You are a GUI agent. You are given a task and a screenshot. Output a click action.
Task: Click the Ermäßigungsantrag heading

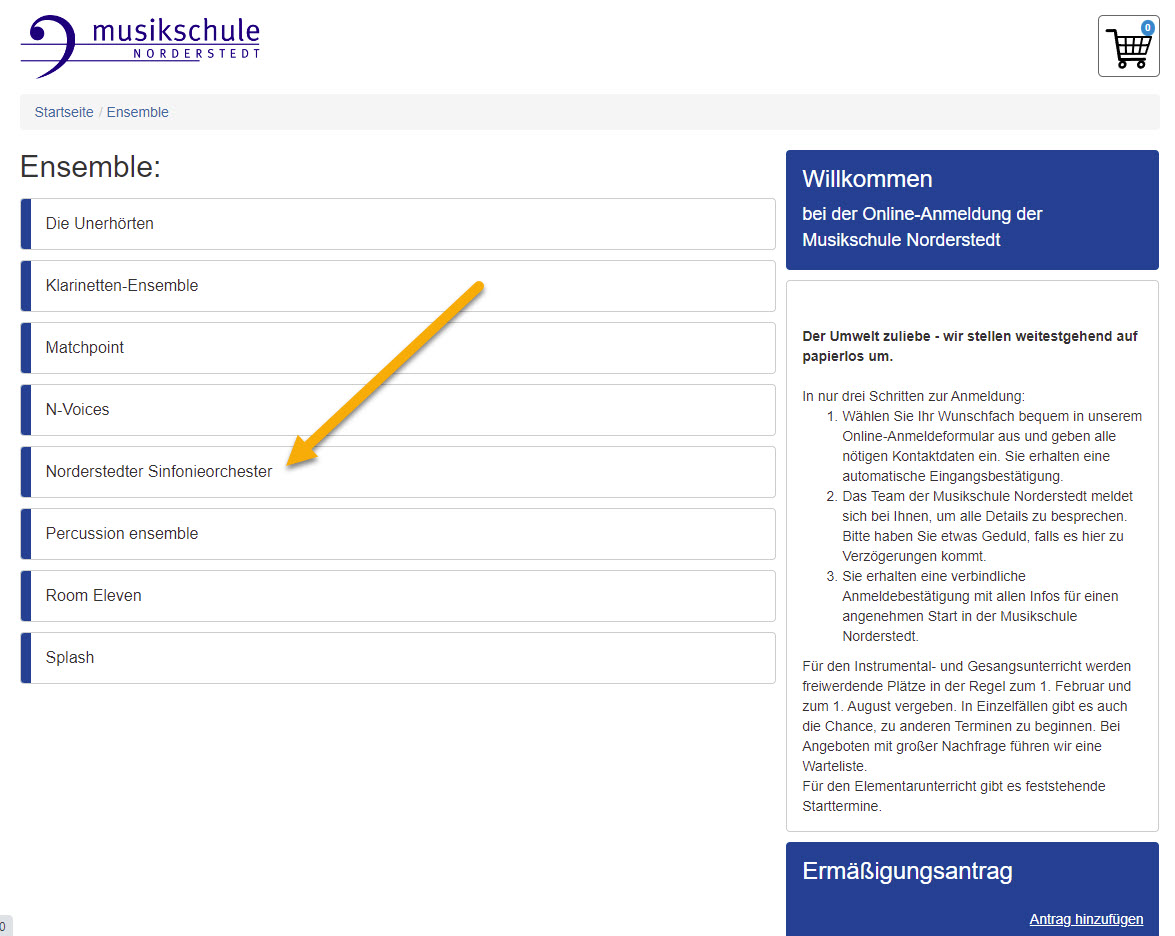pyautogui.click(x=907, y=871)
